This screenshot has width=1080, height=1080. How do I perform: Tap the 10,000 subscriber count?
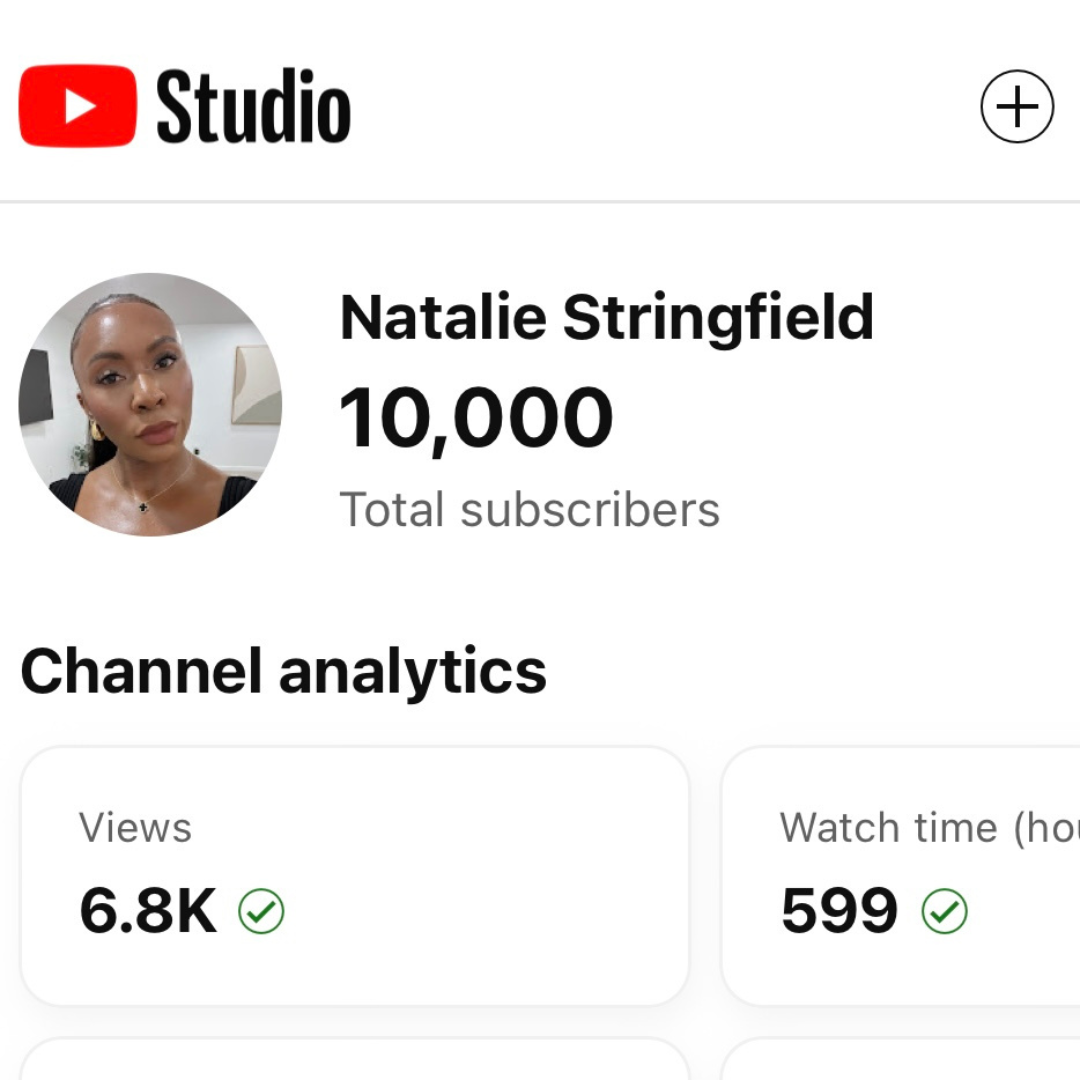pos(476,417)
